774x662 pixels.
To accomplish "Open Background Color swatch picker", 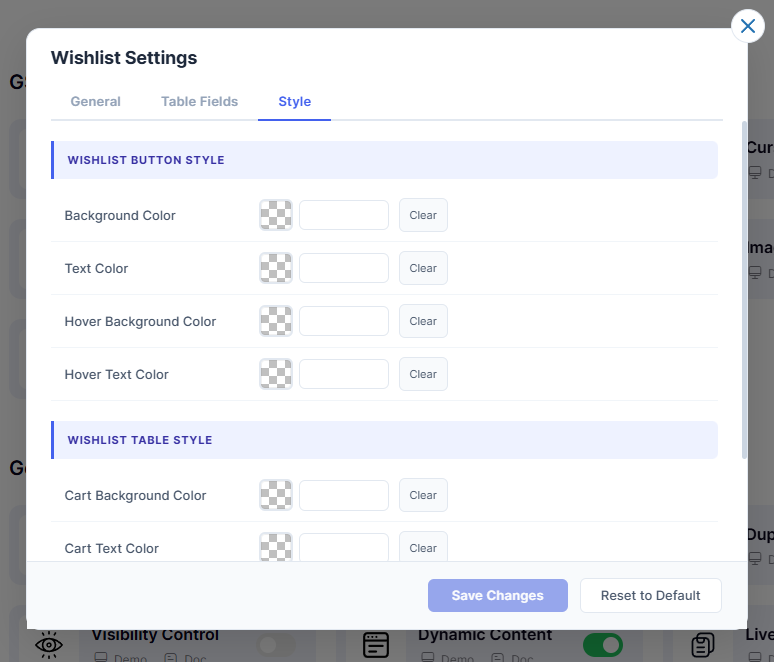I will coord(276,215).
